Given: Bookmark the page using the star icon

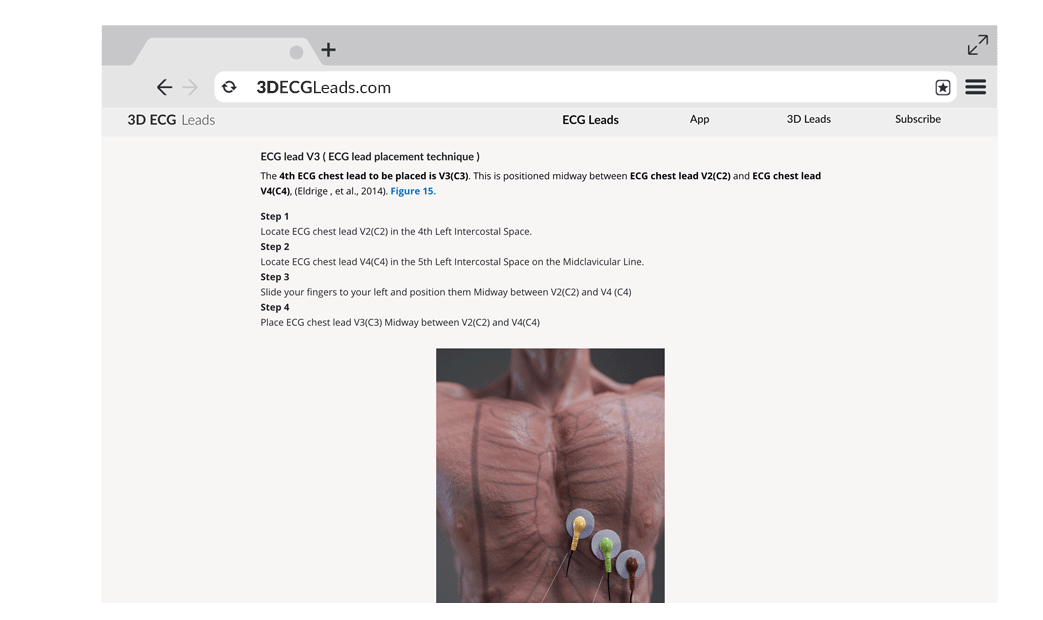Looking at the screenshot, I should coord(943,87).
